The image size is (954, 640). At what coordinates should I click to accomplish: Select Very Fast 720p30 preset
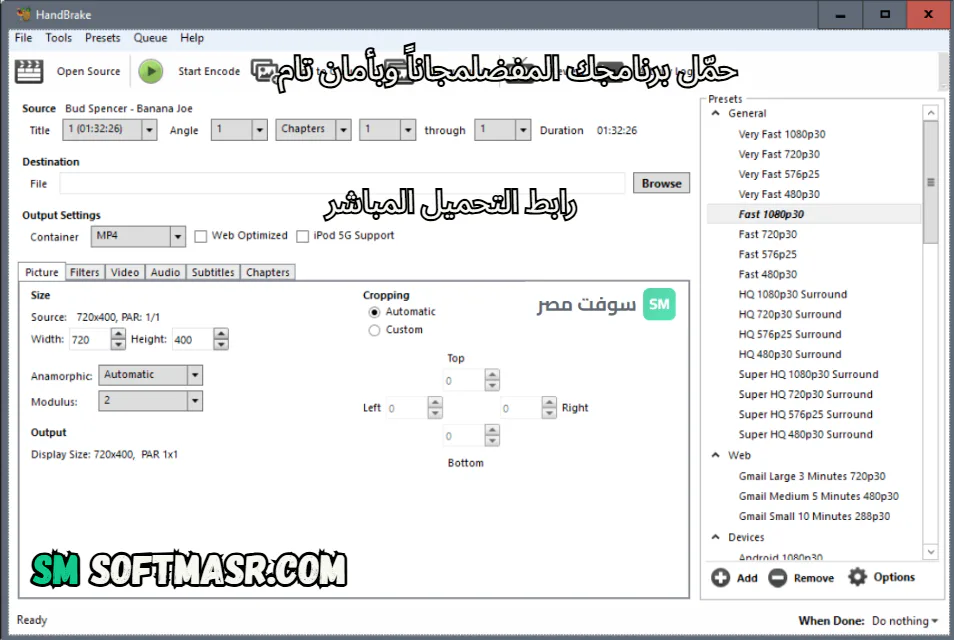(x=779, y=155)
